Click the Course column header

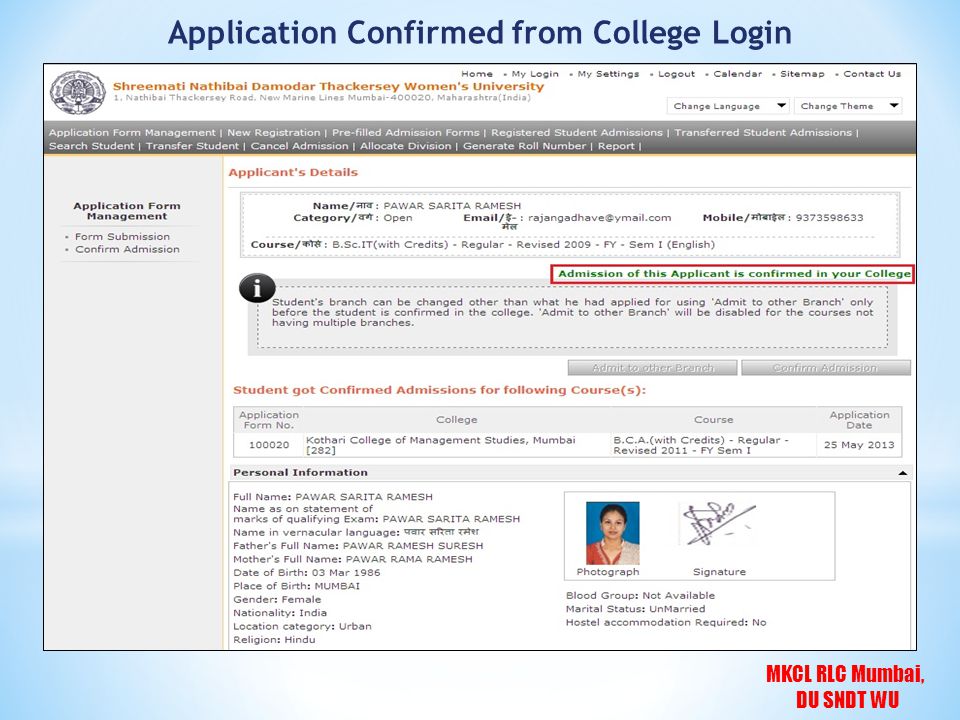point(713,420)
